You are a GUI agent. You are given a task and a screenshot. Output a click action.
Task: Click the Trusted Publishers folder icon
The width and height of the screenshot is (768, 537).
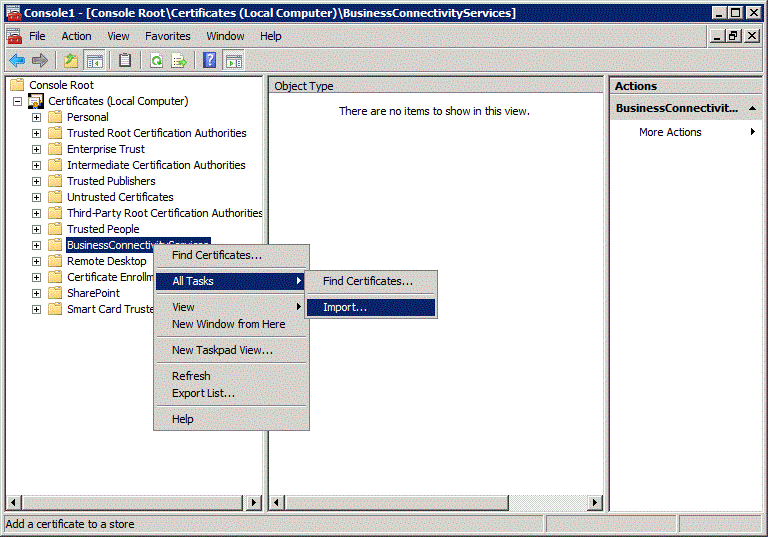coord(55,181)
